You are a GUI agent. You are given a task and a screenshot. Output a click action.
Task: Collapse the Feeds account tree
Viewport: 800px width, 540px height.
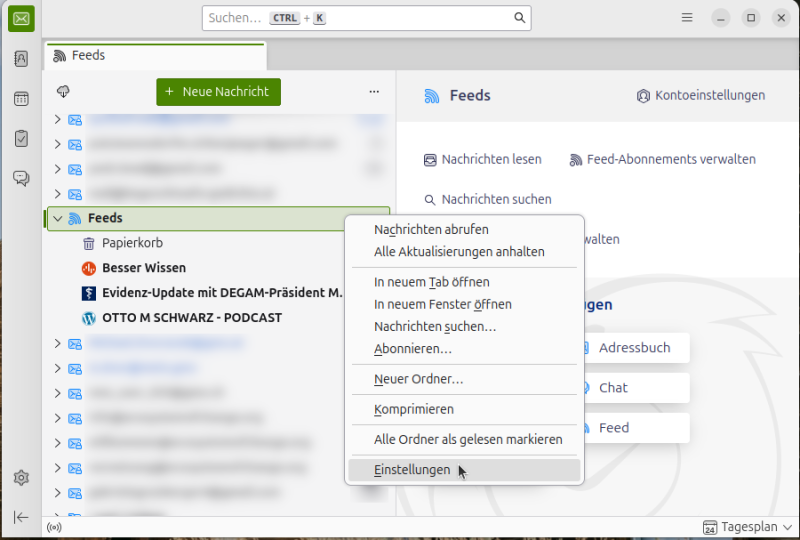58,218
